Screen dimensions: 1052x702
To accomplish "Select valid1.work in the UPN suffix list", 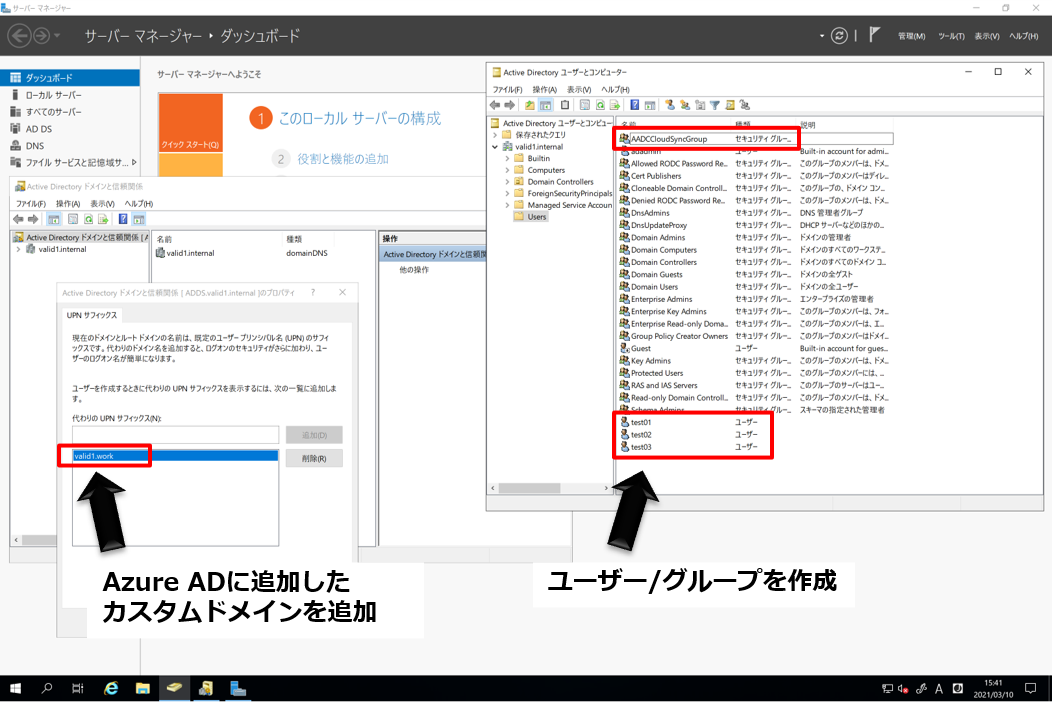I will (175, 456).
